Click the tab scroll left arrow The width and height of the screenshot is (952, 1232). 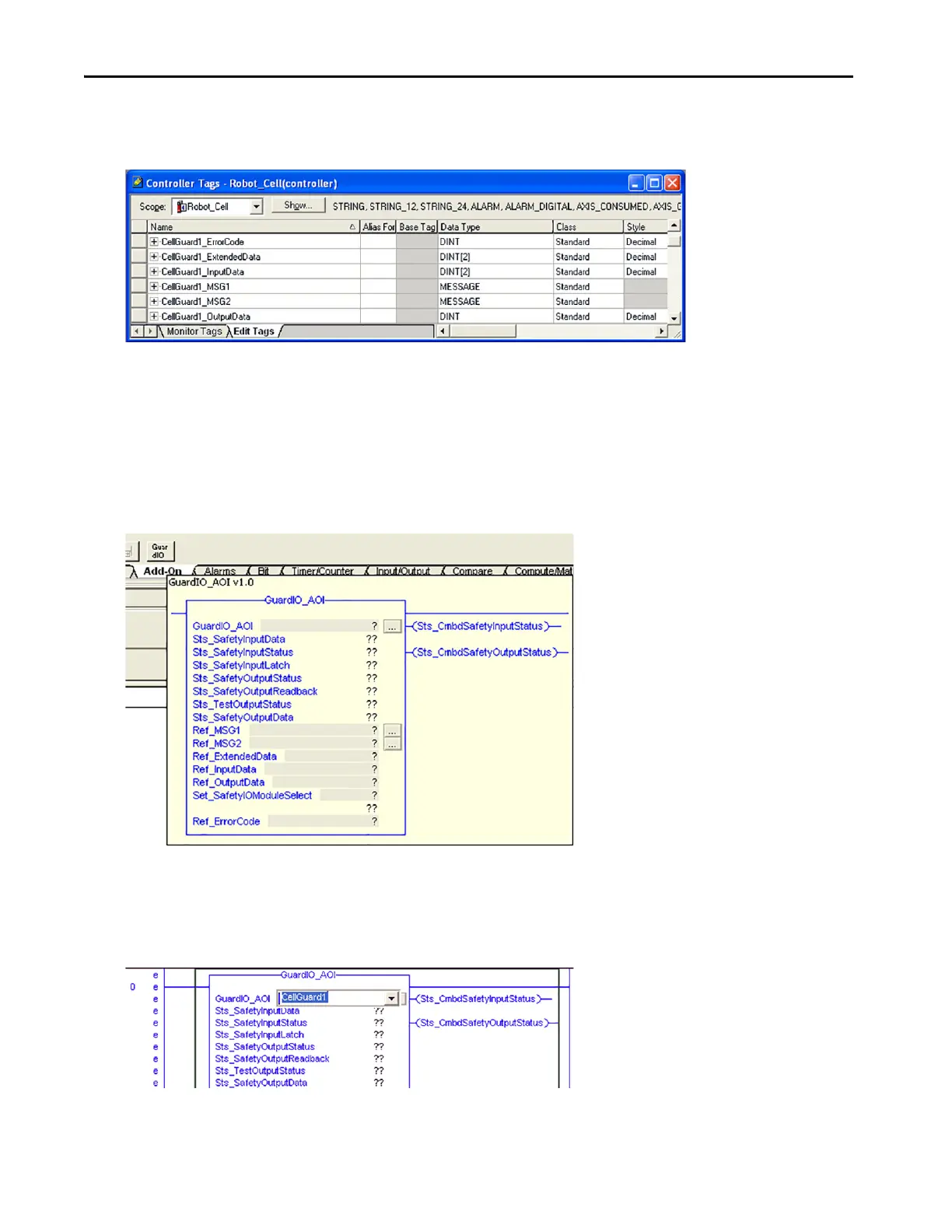[x=137, y=331]
